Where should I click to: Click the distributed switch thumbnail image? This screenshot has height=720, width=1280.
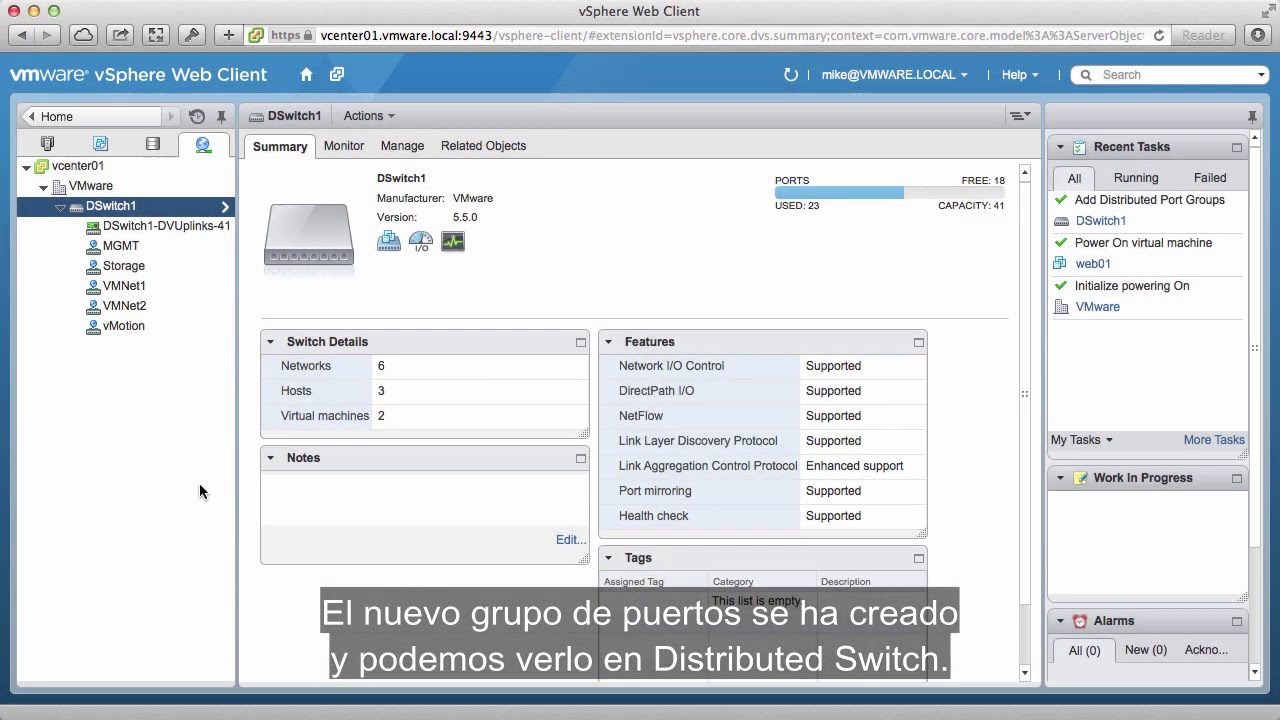click(x=309, y=236)
